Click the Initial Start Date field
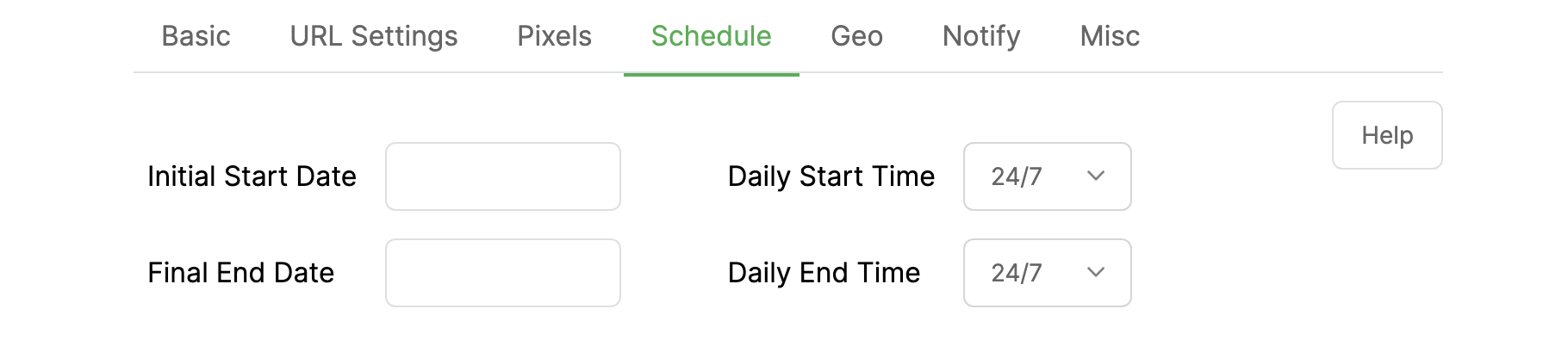Viewport: 1568px width, 346px height. [x=503, y=176]
